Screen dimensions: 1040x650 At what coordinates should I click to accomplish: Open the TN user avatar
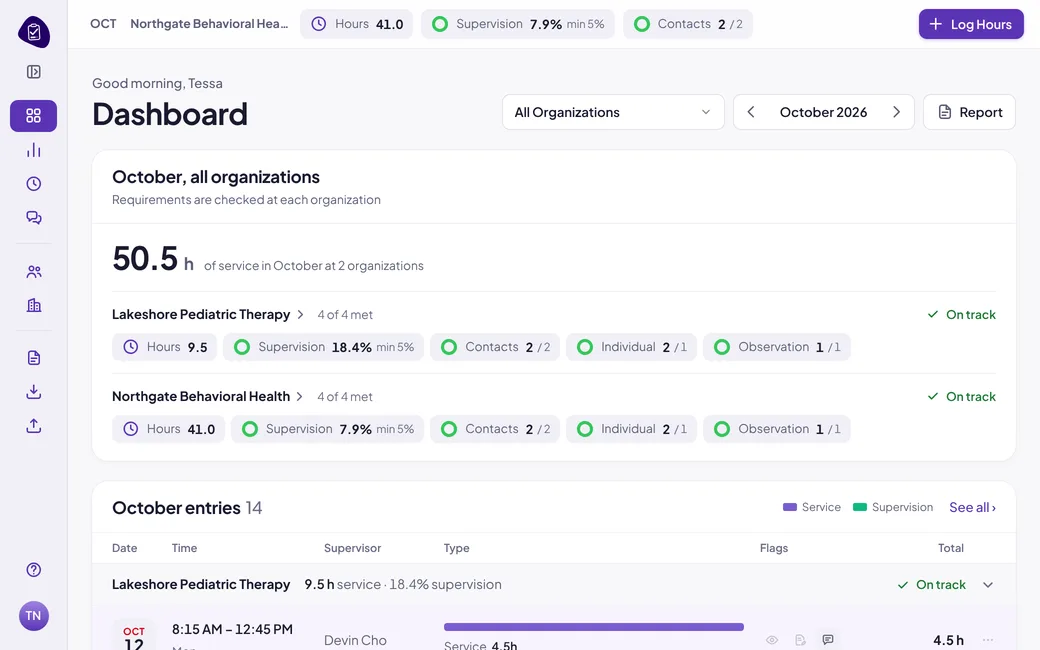[34, 616]
